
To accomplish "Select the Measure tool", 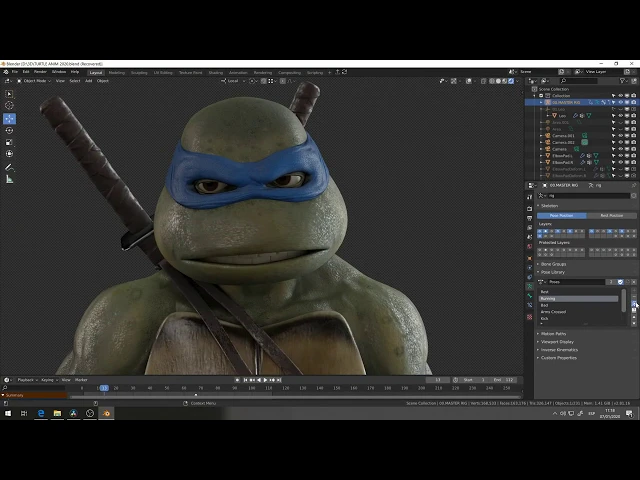I will coord(9,179).
